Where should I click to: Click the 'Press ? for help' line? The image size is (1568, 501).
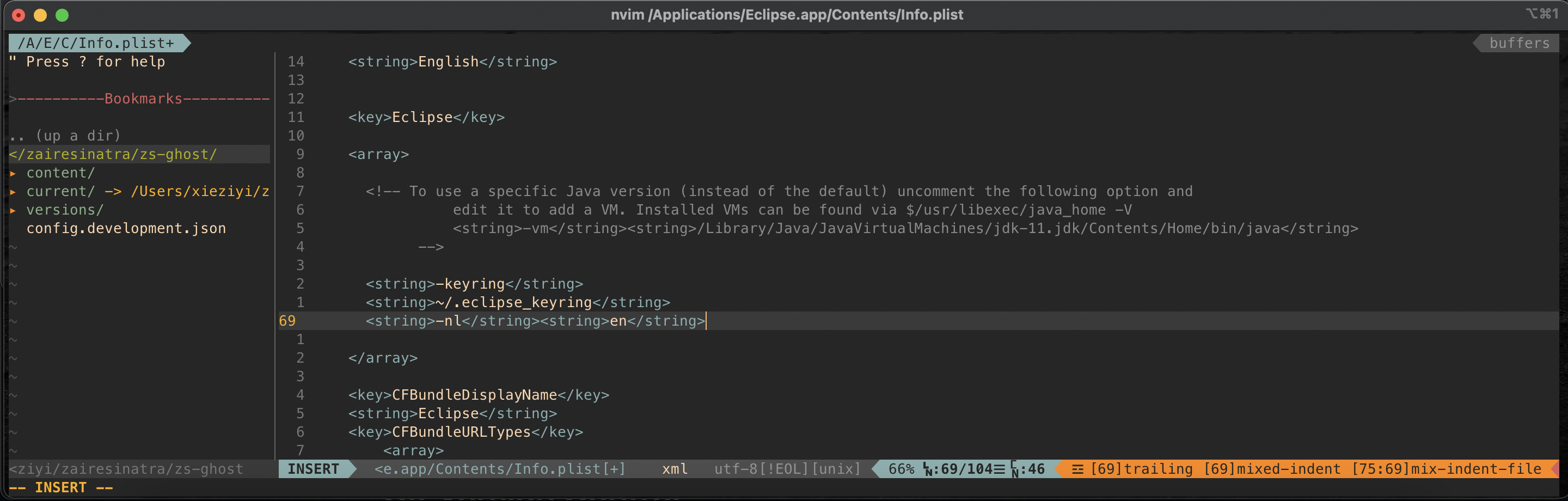tap(87, 62)
